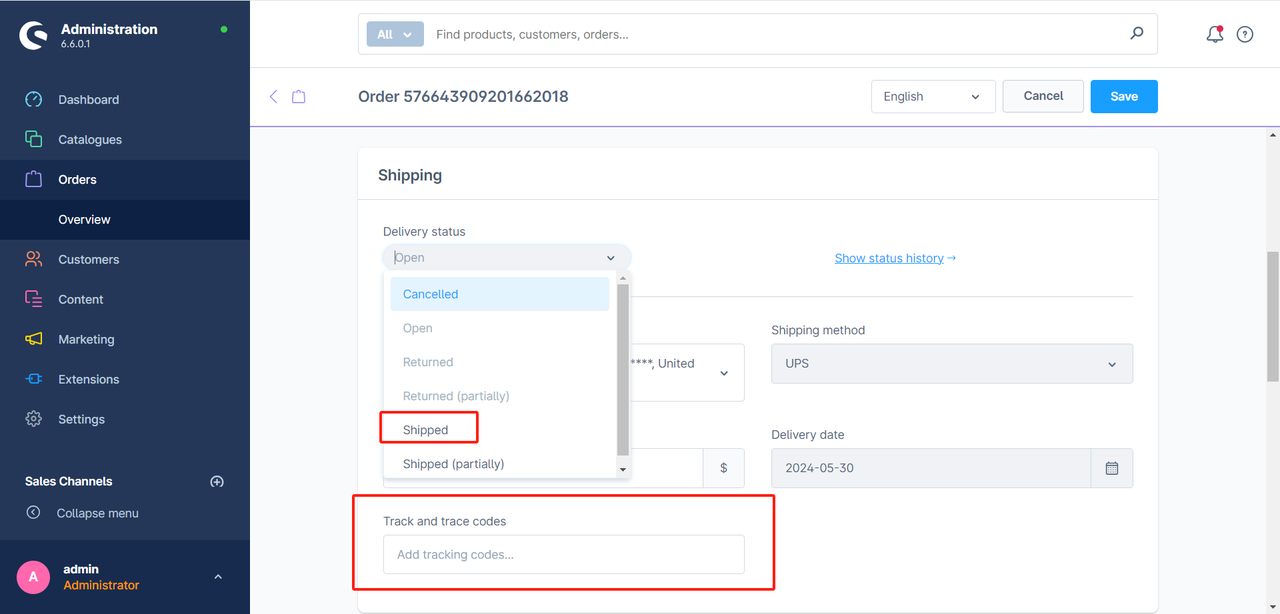Expand the admin user menu chevron

[218, 577]
